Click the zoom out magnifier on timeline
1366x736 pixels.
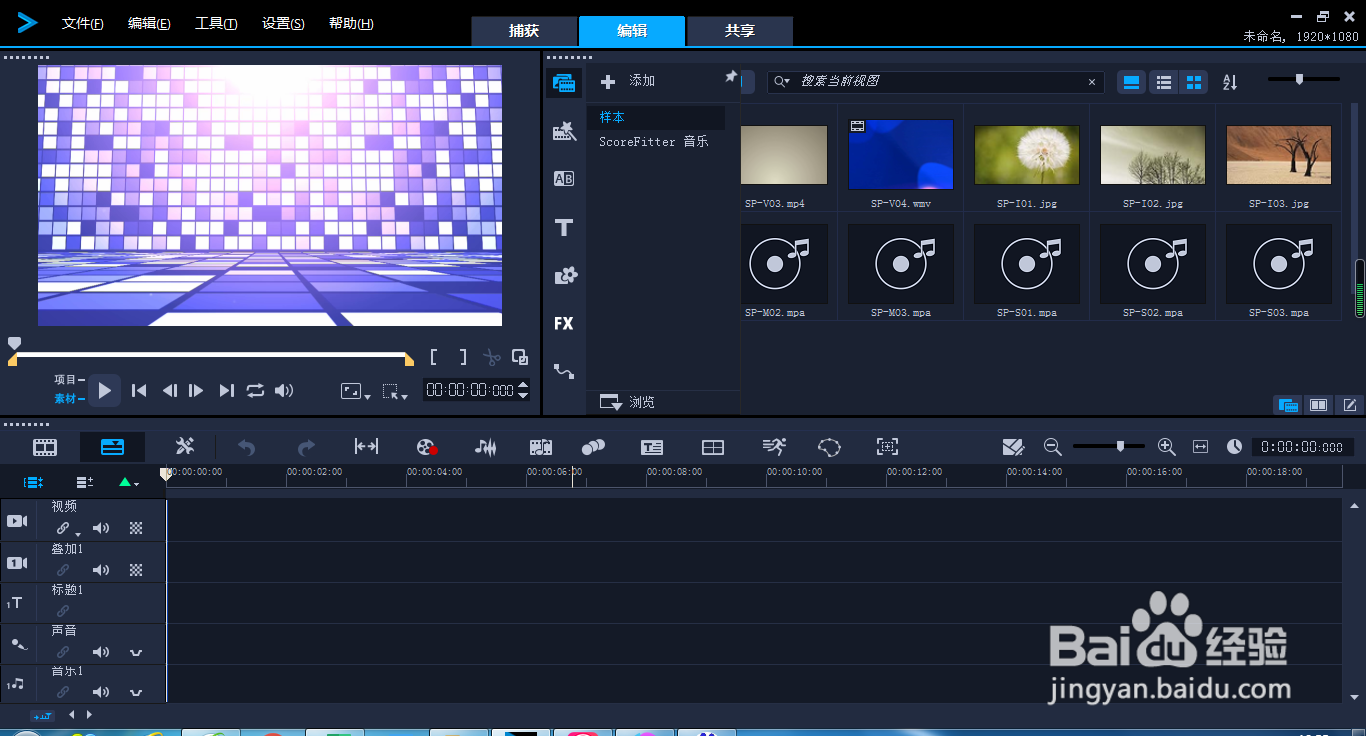[1052, 447]
